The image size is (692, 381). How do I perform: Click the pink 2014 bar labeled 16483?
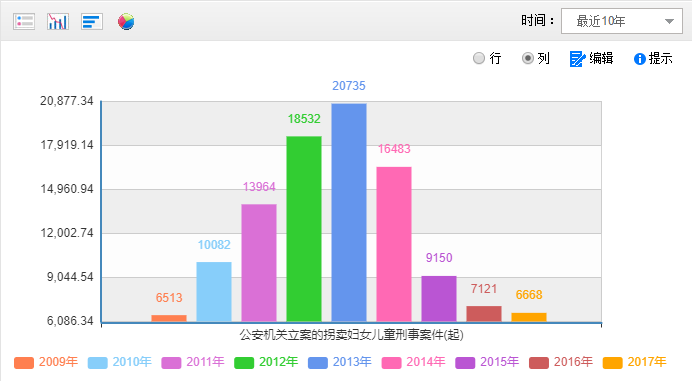tap(394, 244)
